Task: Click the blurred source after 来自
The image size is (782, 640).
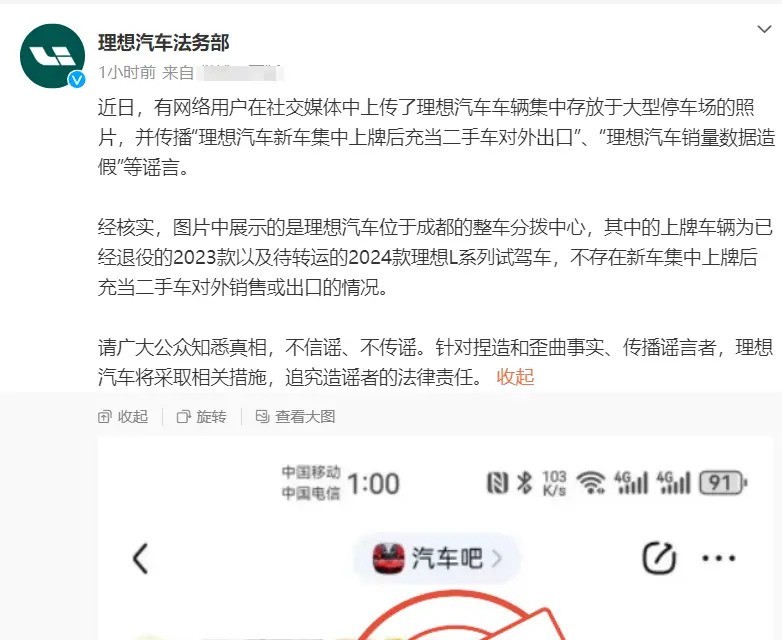Action: (240, 73)
